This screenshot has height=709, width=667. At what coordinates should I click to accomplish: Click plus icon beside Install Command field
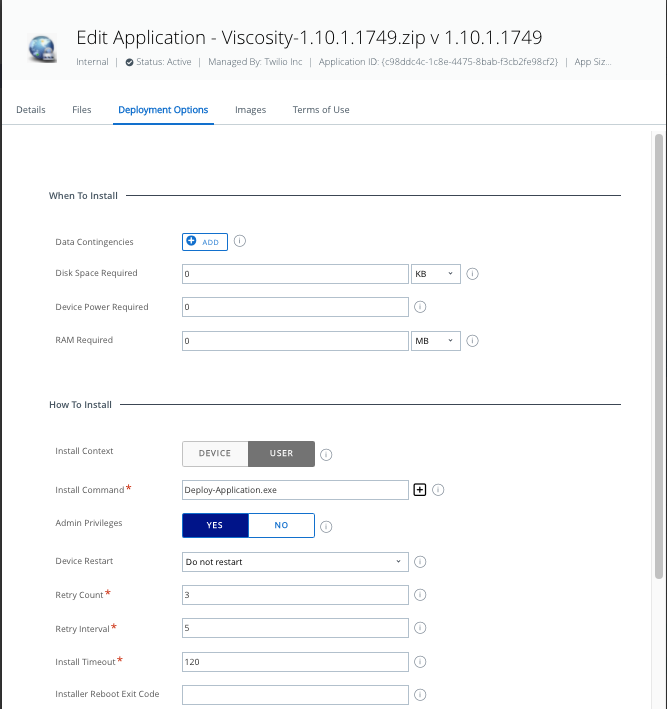[x=420, y=490]
